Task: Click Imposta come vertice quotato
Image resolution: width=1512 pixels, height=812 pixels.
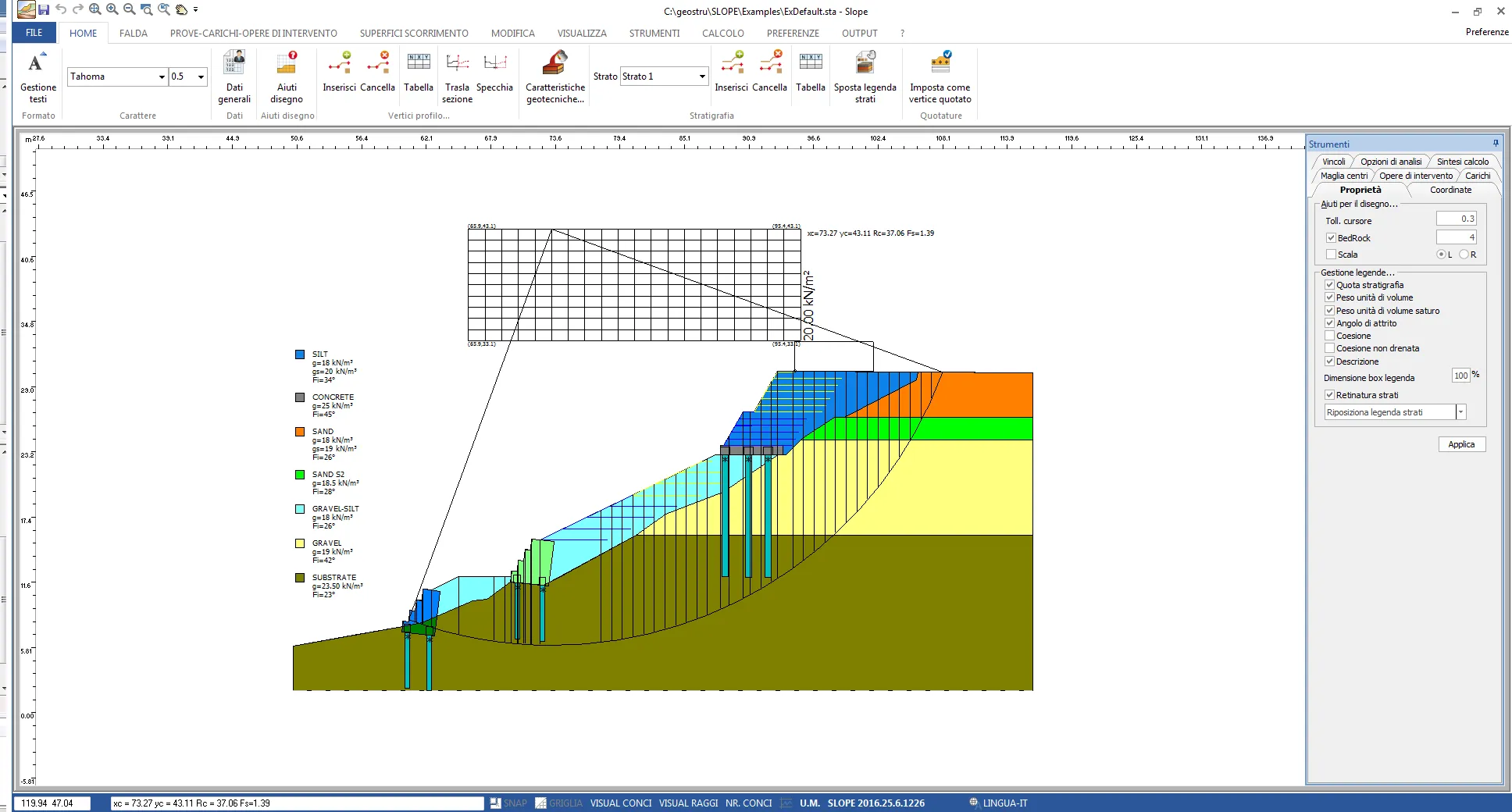Action: click(940, 77)
